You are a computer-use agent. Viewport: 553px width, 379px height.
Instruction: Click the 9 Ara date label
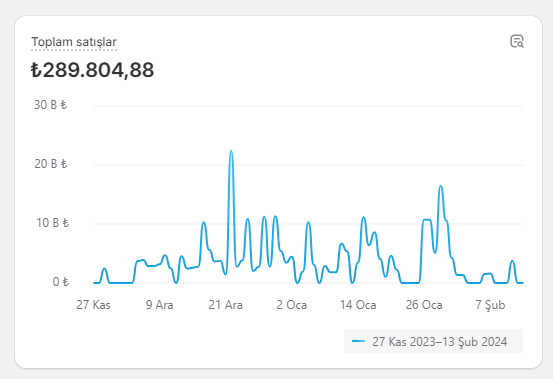coord(159,305)
